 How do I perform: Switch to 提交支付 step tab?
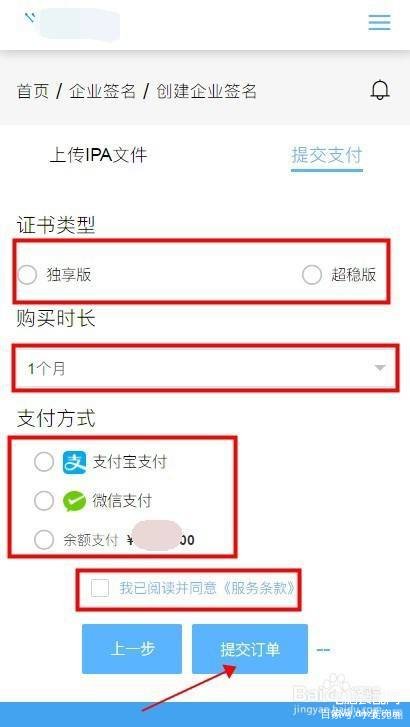click(327, 155)
